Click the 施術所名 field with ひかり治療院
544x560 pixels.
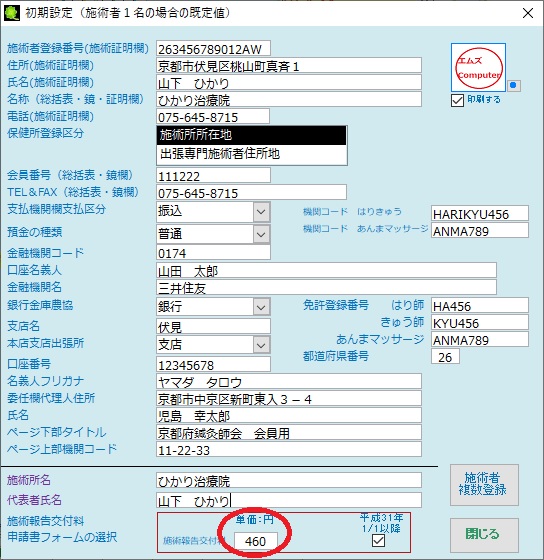(289, 480)
